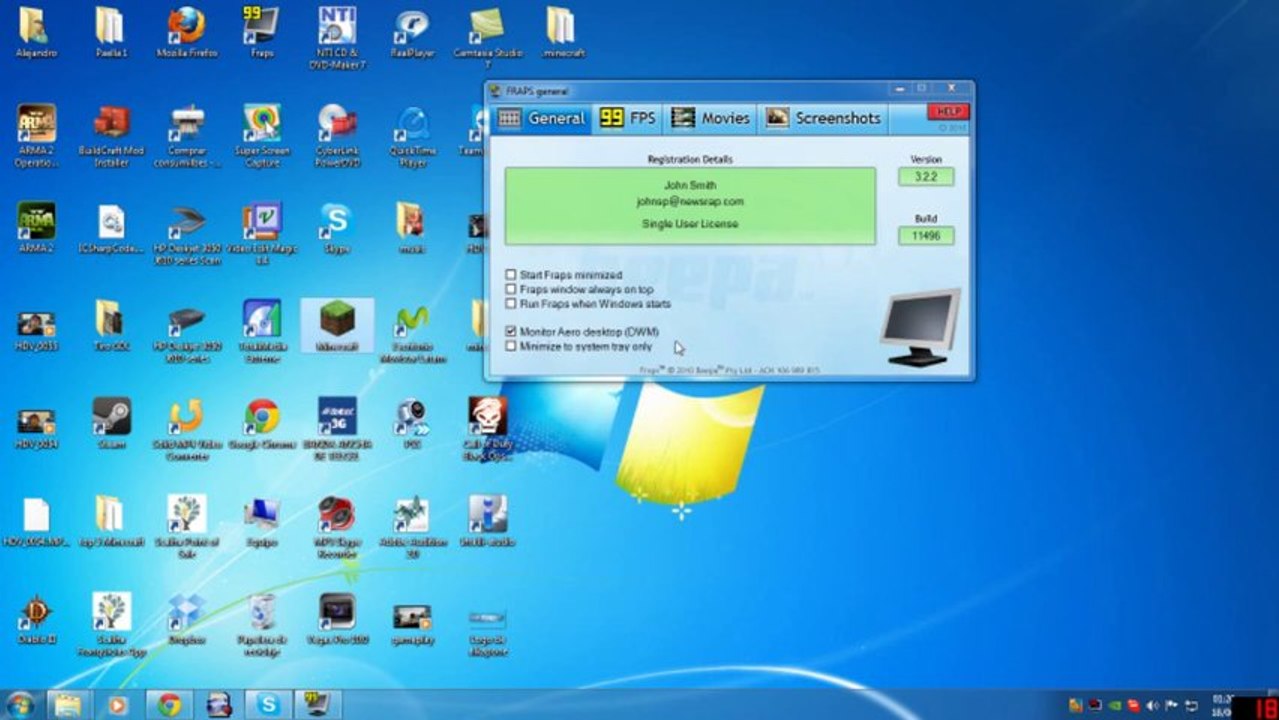Open the Action Center flag tray icon
This screenshot has height=720, width=1279.
click(x=1172, y=705)
